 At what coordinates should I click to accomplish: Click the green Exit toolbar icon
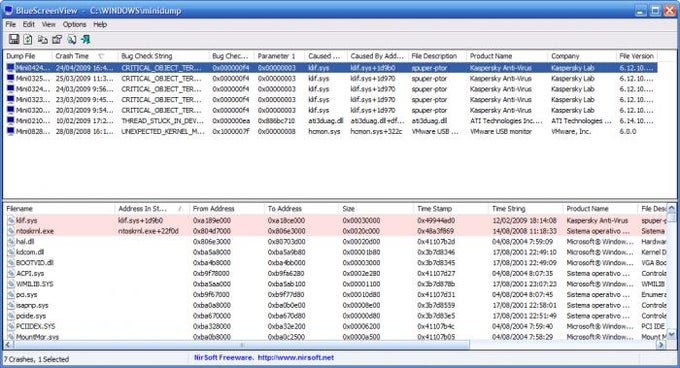[86, 39]
